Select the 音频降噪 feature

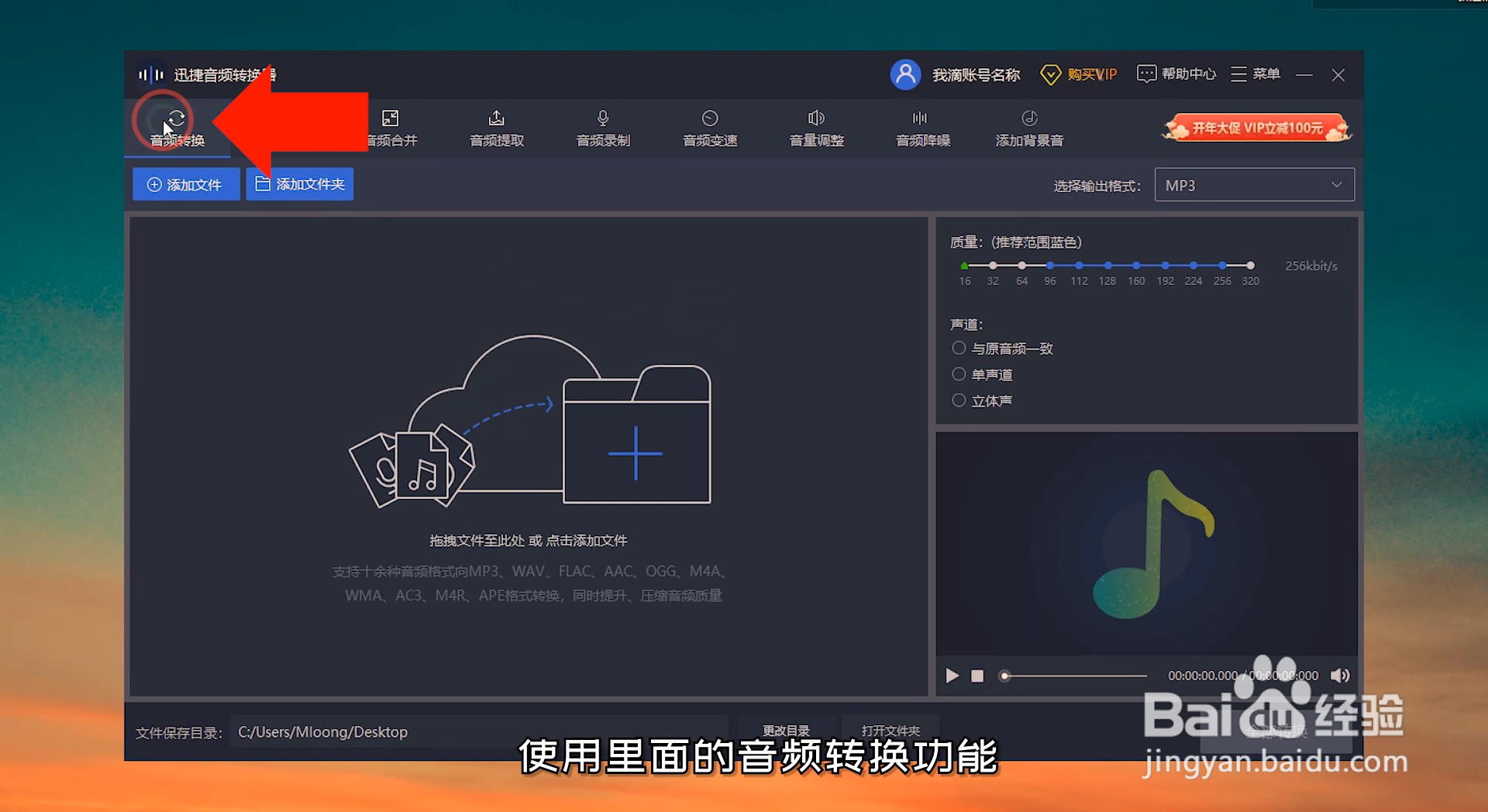[x=921, y=129]
